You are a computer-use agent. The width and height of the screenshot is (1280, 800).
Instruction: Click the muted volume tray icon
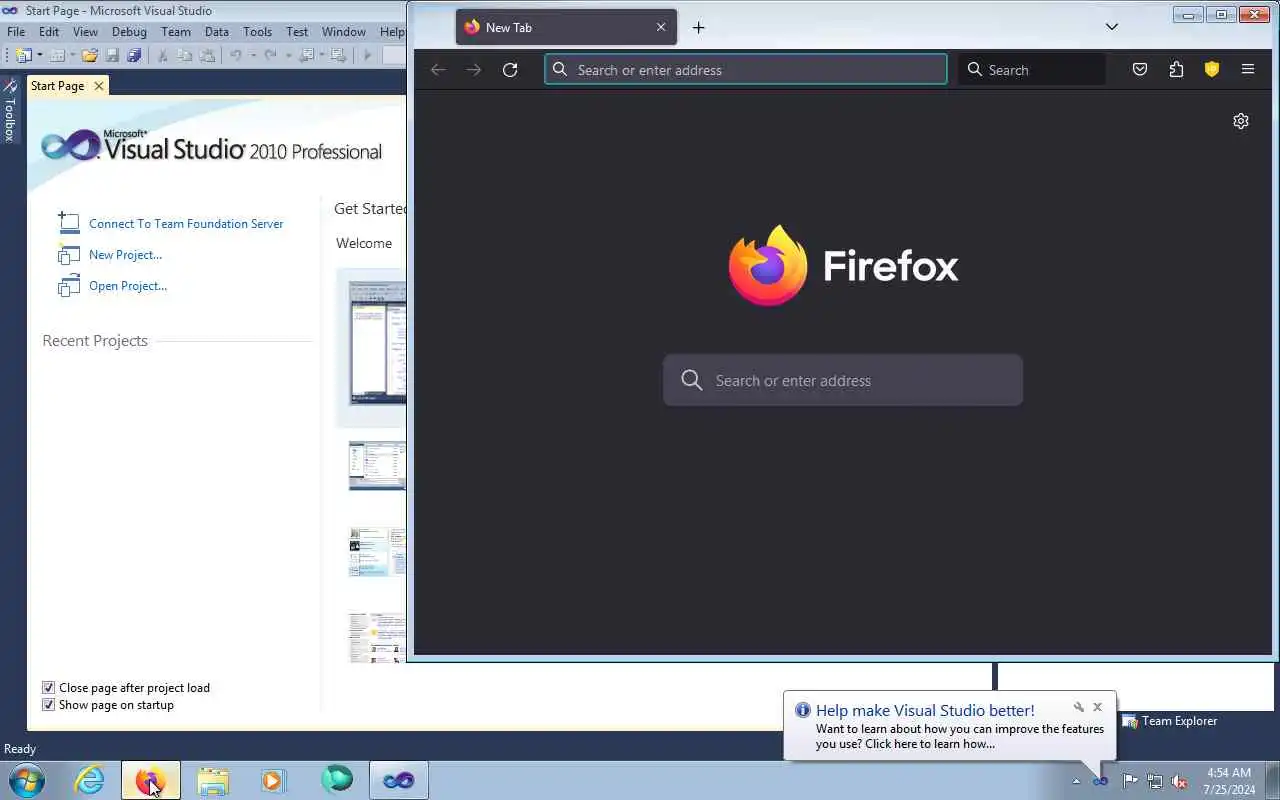(1179, 781)
